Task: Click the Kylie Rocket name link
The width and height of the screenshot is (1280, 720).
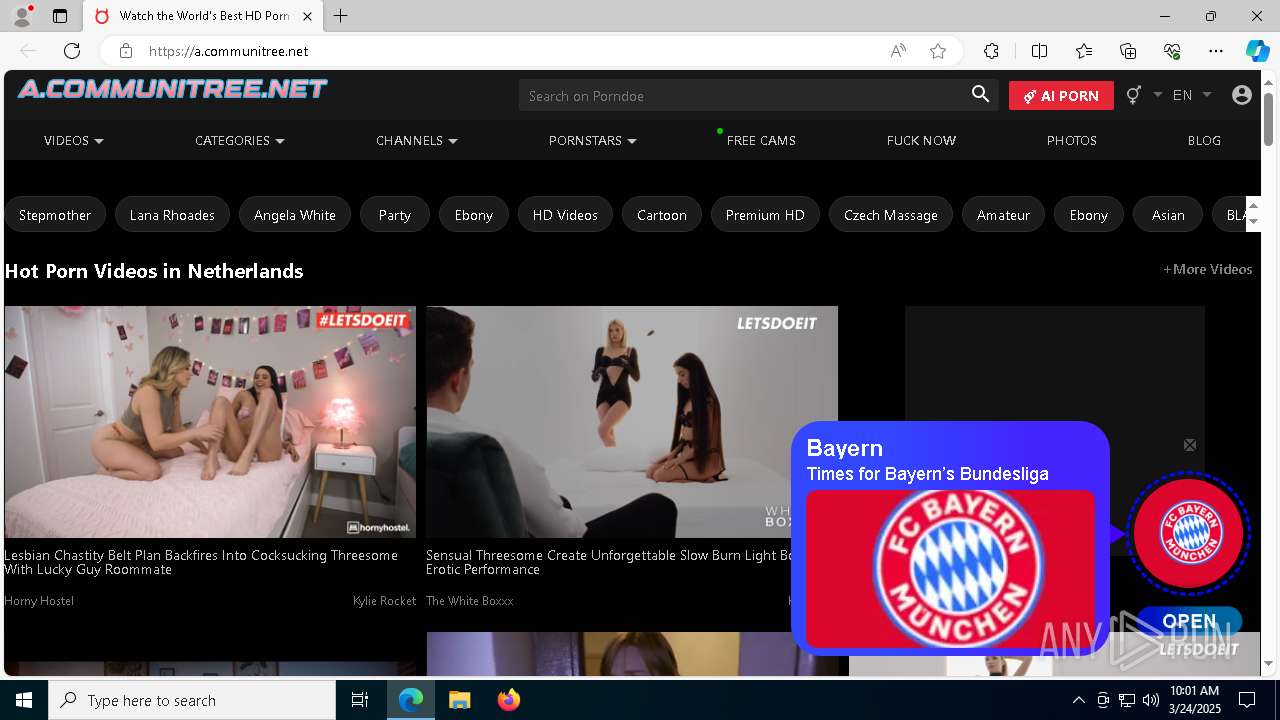Action: click(384, 601)
